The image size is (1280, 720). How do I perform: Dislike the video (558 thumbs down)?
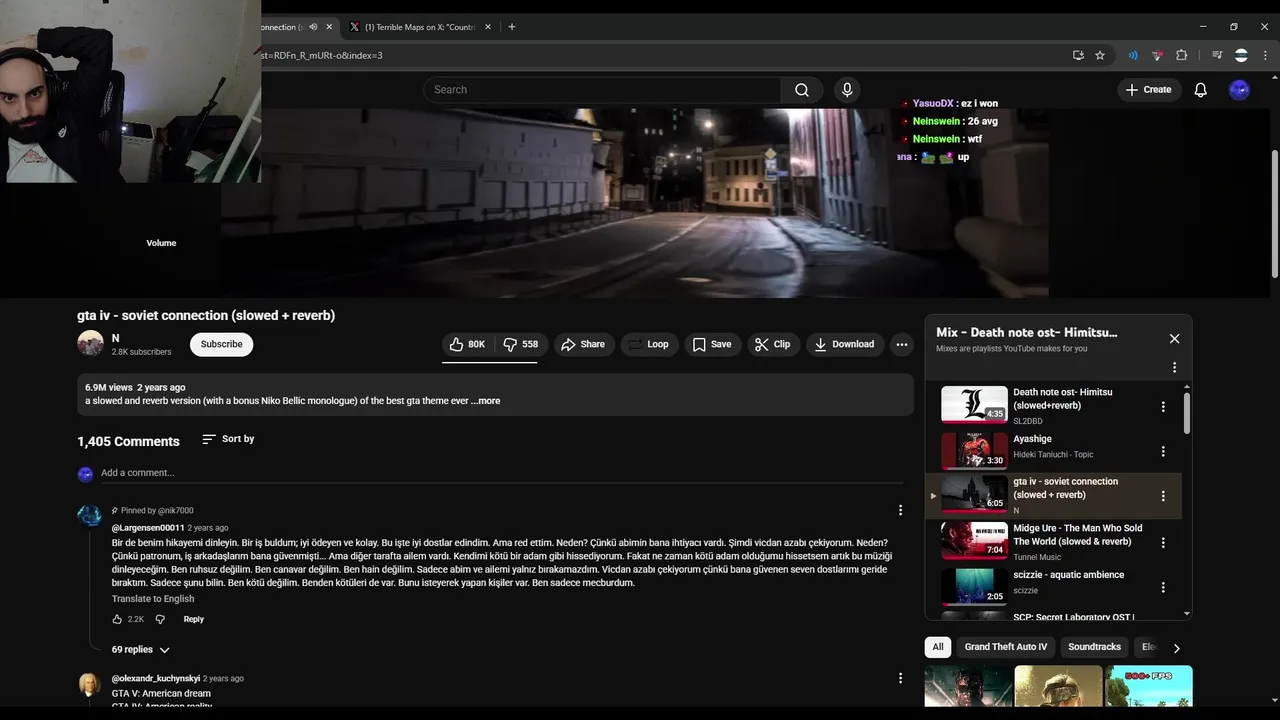(520, 344)
